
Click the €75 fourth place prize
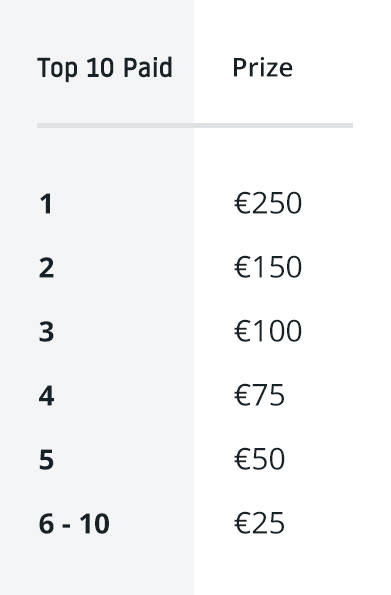pyautogui.click(x=259, y=395)
